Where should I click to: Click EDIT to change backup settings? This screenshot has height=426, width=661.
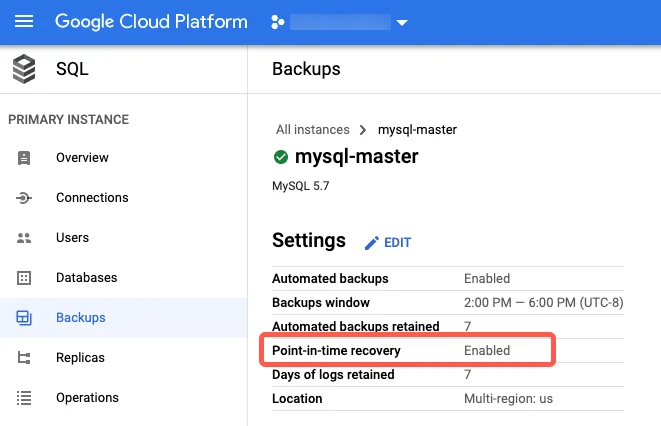397,243
